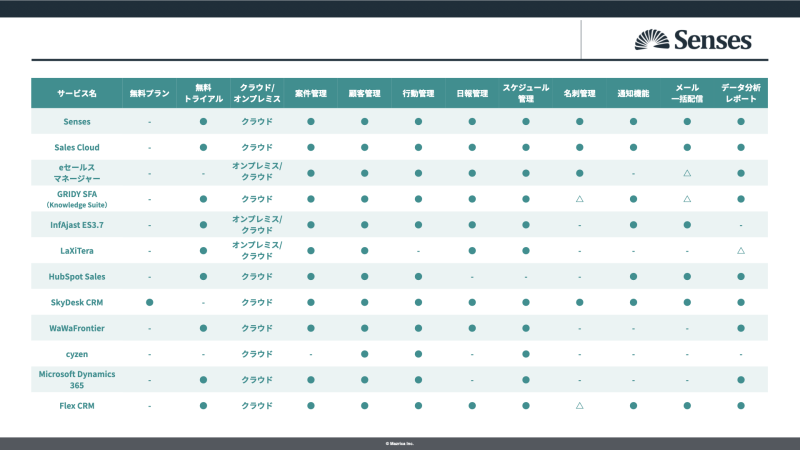Screen dimensions: 800x450
Task: Click the copyright text in the footer
Action: [399, 444]
